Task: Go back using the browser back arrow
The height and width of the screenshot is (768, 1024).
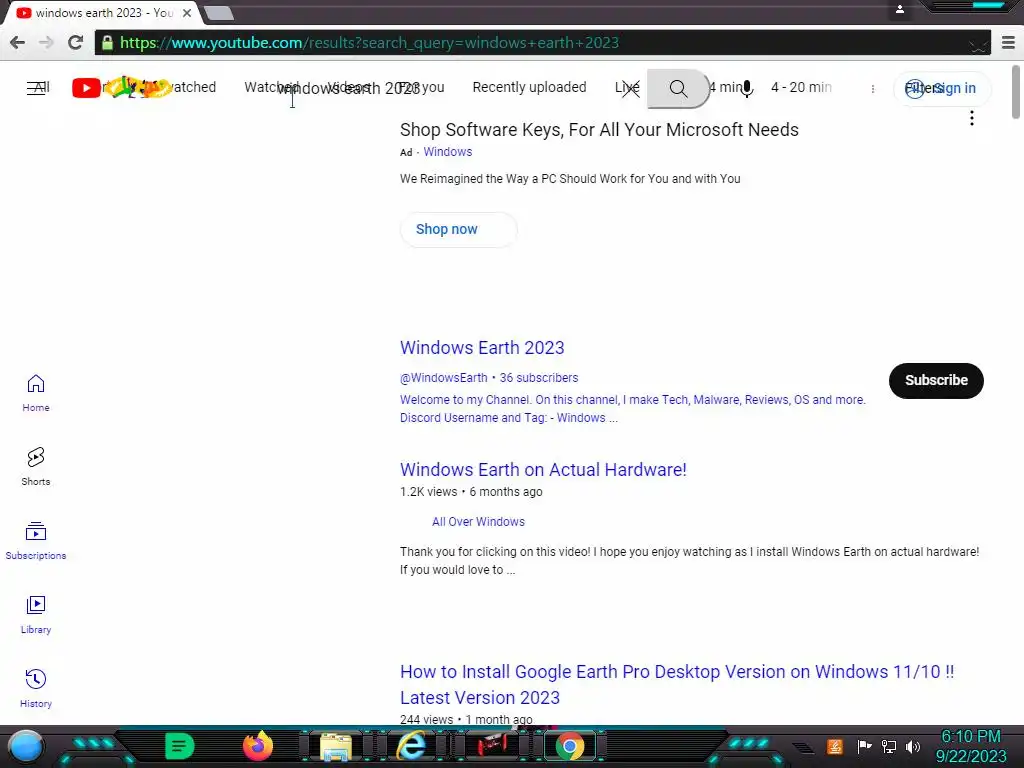Action: pyautogui.click(x=18, y=43)
